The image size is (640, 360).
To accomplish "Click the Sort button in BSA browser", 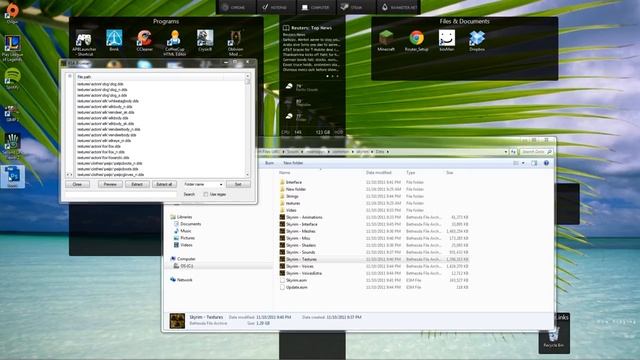I will pyautogui.click(x=238, y=184).
